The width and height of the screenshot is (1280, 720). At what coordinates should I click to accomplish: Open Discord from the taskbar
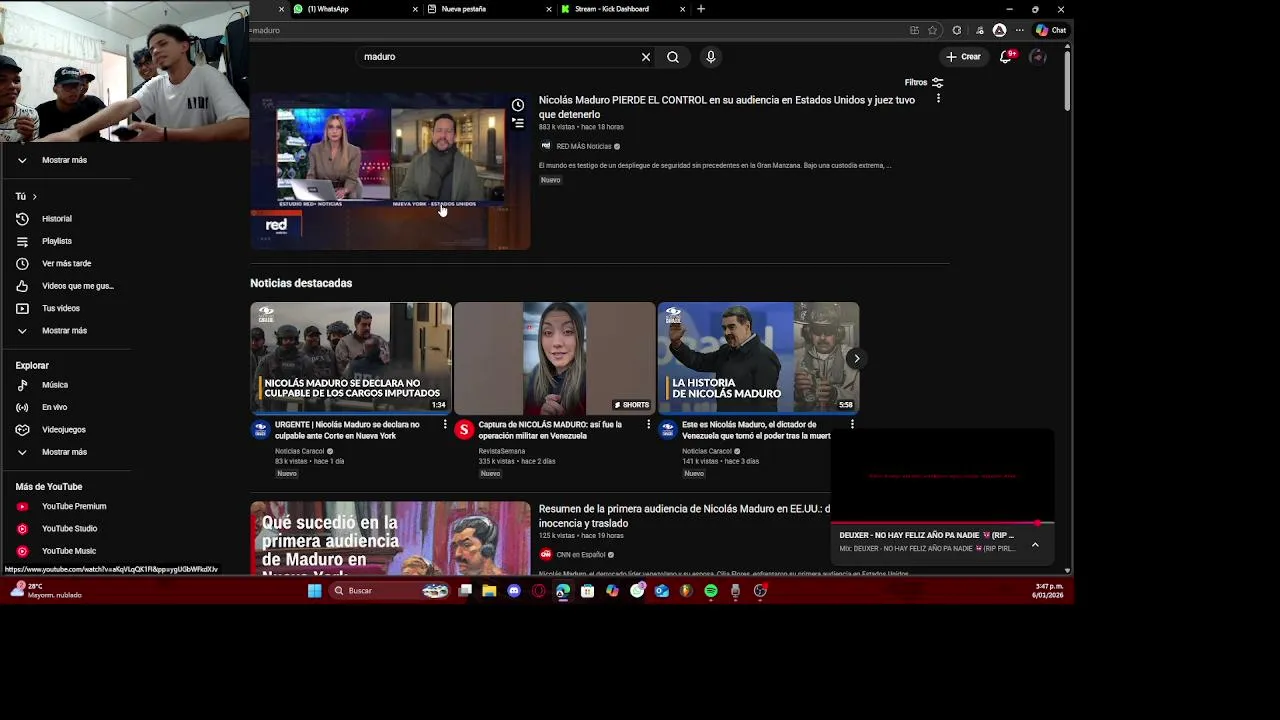click(514, 591)
